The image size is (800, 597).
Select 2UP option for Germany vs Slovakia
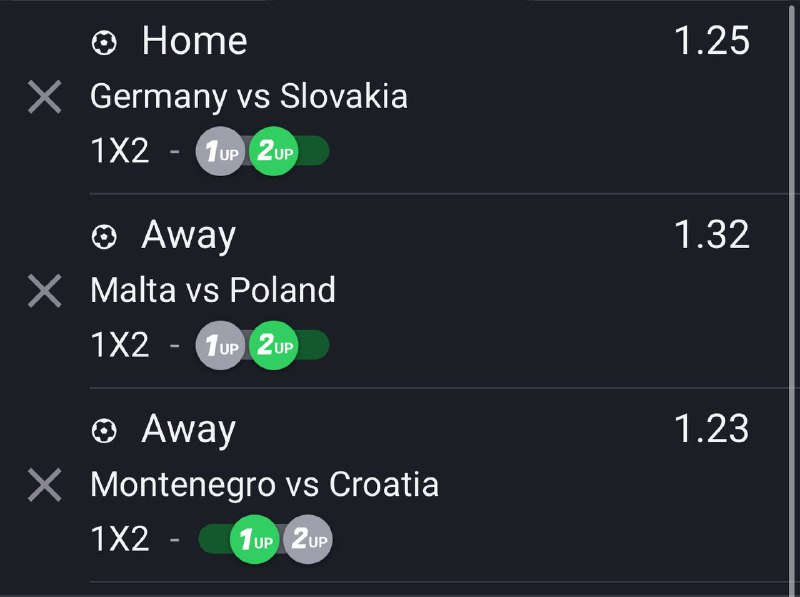(273, 152)
